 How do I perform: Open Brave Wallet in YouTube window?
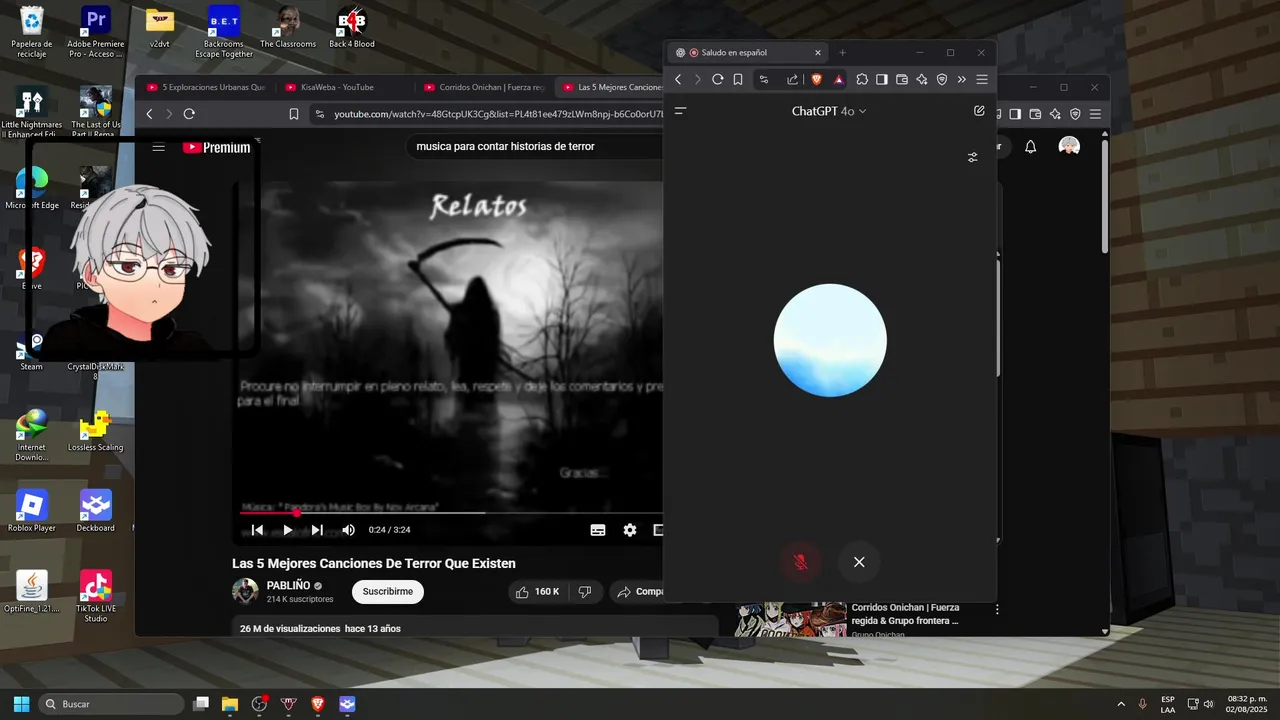point(1035,114)
